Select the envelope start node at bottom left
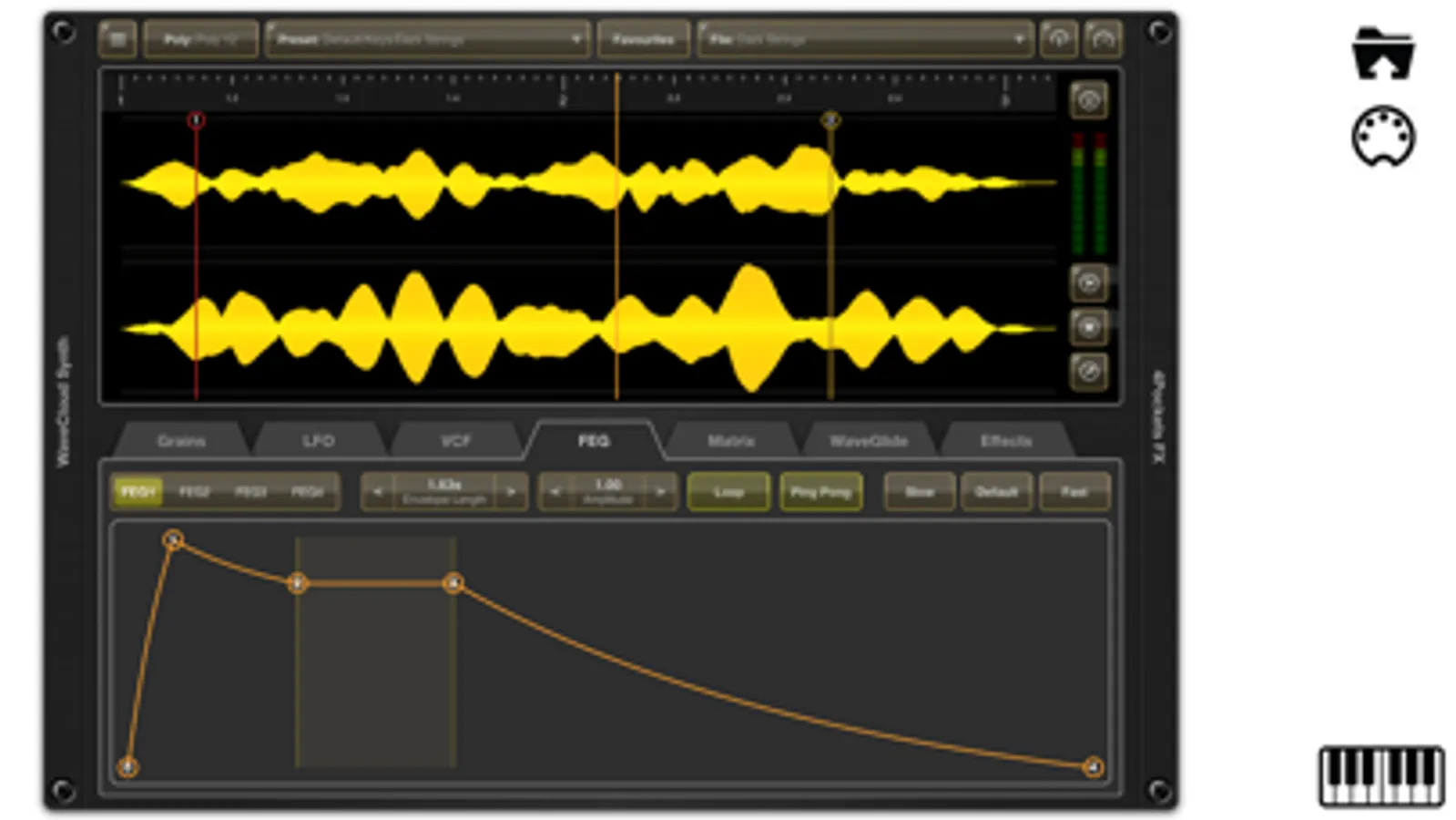The width and height of the screenshot is (1456, 820). (x=127, y=767)
